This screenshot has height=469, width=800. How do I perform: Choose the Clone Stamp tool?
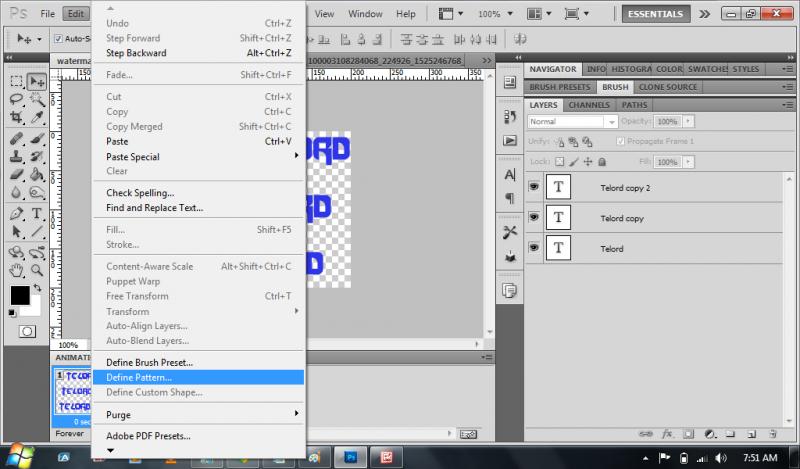click(17, 156)
